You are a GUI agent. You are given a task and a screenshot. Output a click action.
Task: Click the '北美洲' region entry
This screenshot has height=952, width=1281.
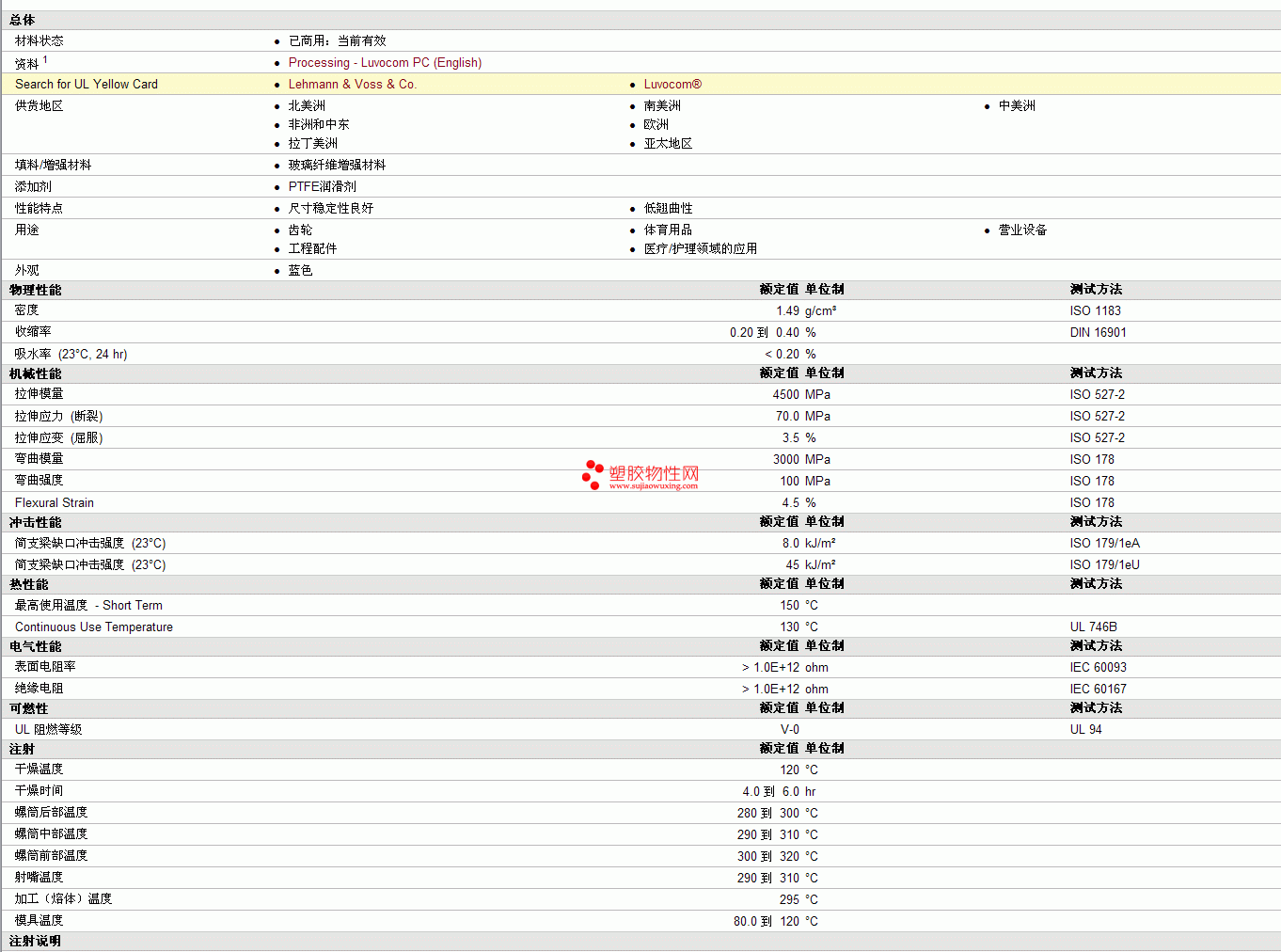pyautogui.click(x=307, y=105)
